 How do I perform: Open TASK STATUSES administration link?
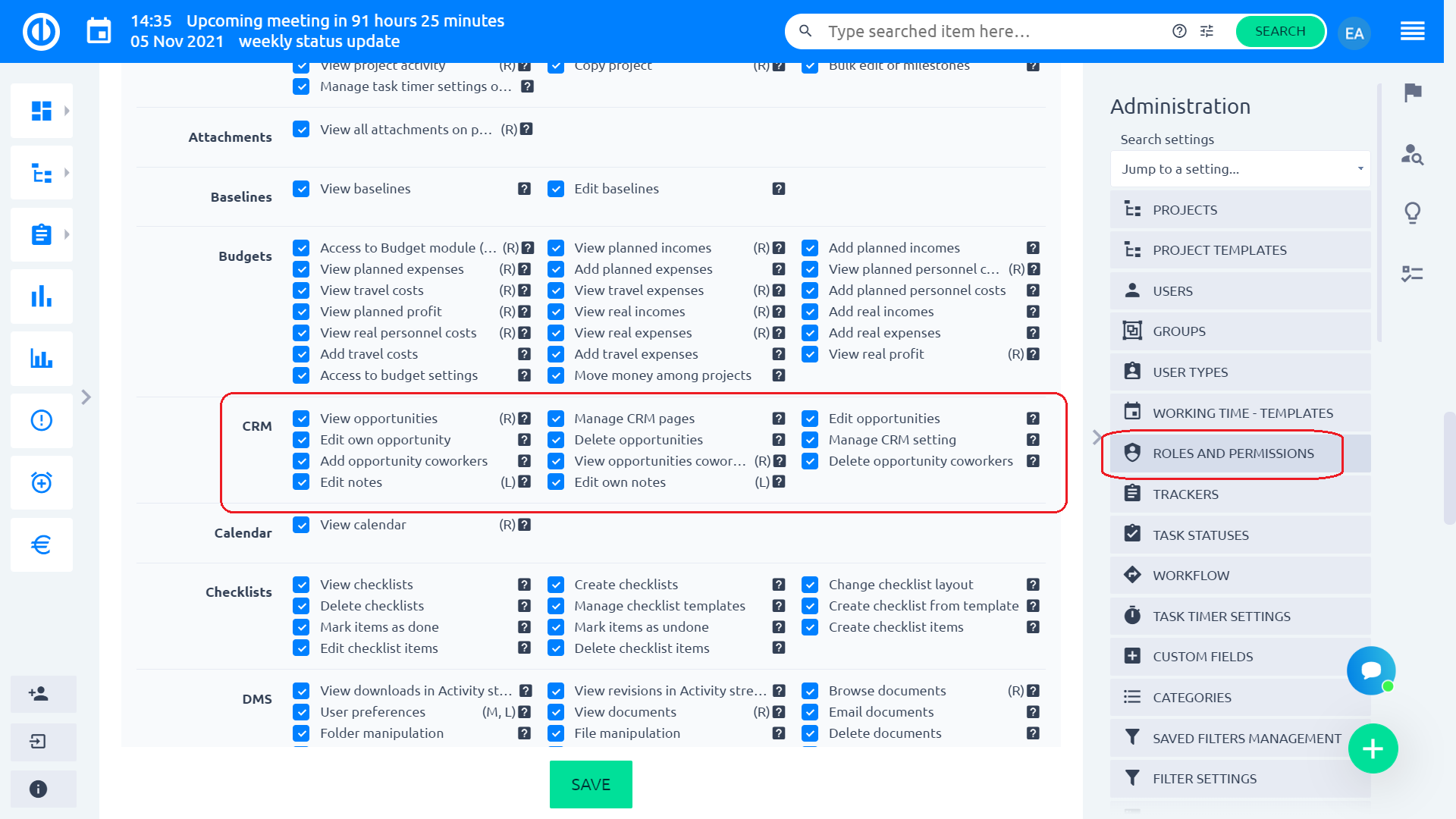point(1240,535)
